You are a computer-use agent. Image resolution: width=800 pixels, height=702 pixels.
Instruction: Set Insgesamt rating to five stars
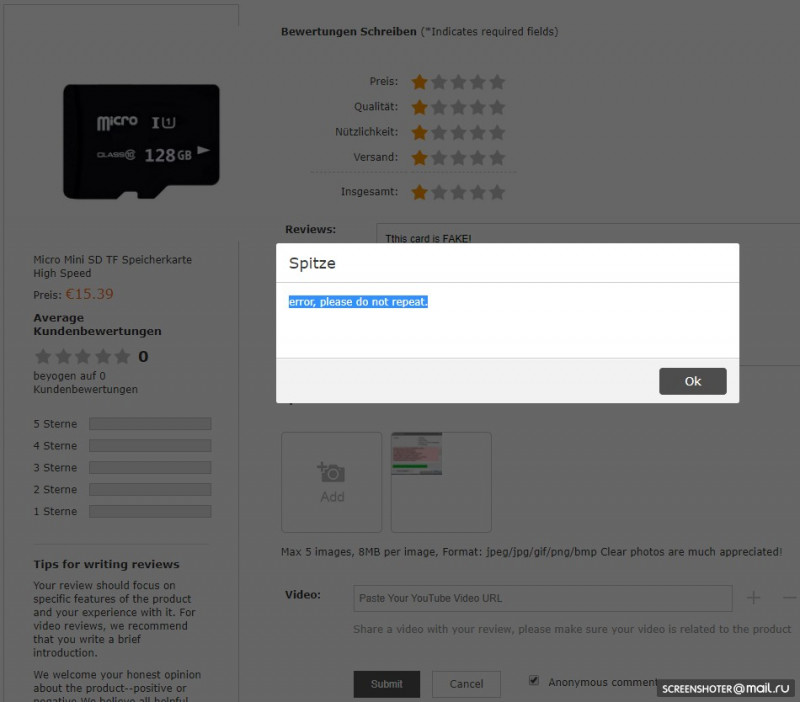coord(497,192)
